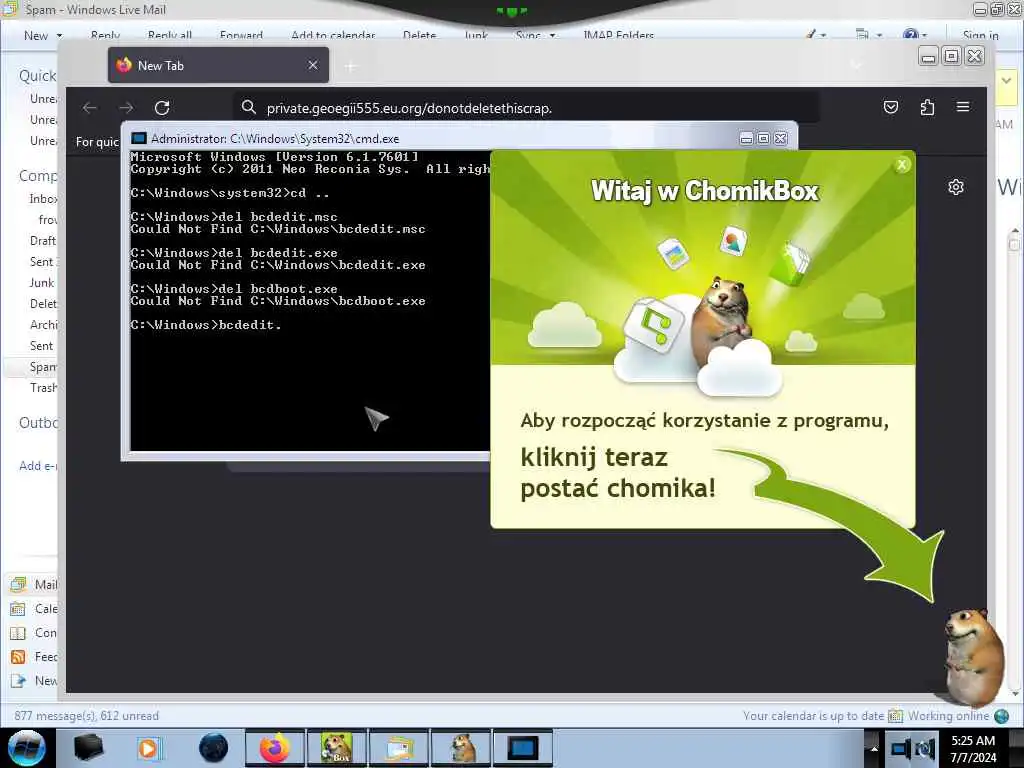Select the Trash folder in Live Mail
Screen dimensions: 1024x768
(x=43, y=388)
